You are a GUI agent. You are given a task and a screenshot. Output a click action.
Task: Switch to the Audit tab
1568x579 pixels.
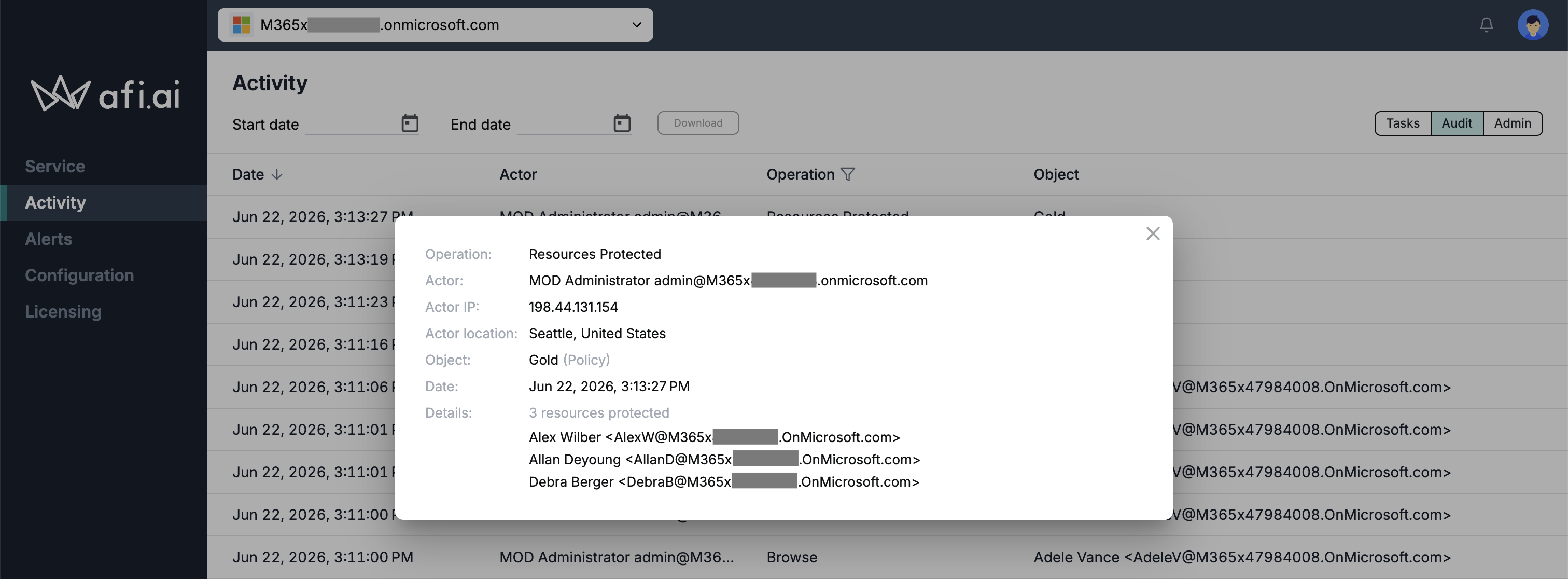1457,123
